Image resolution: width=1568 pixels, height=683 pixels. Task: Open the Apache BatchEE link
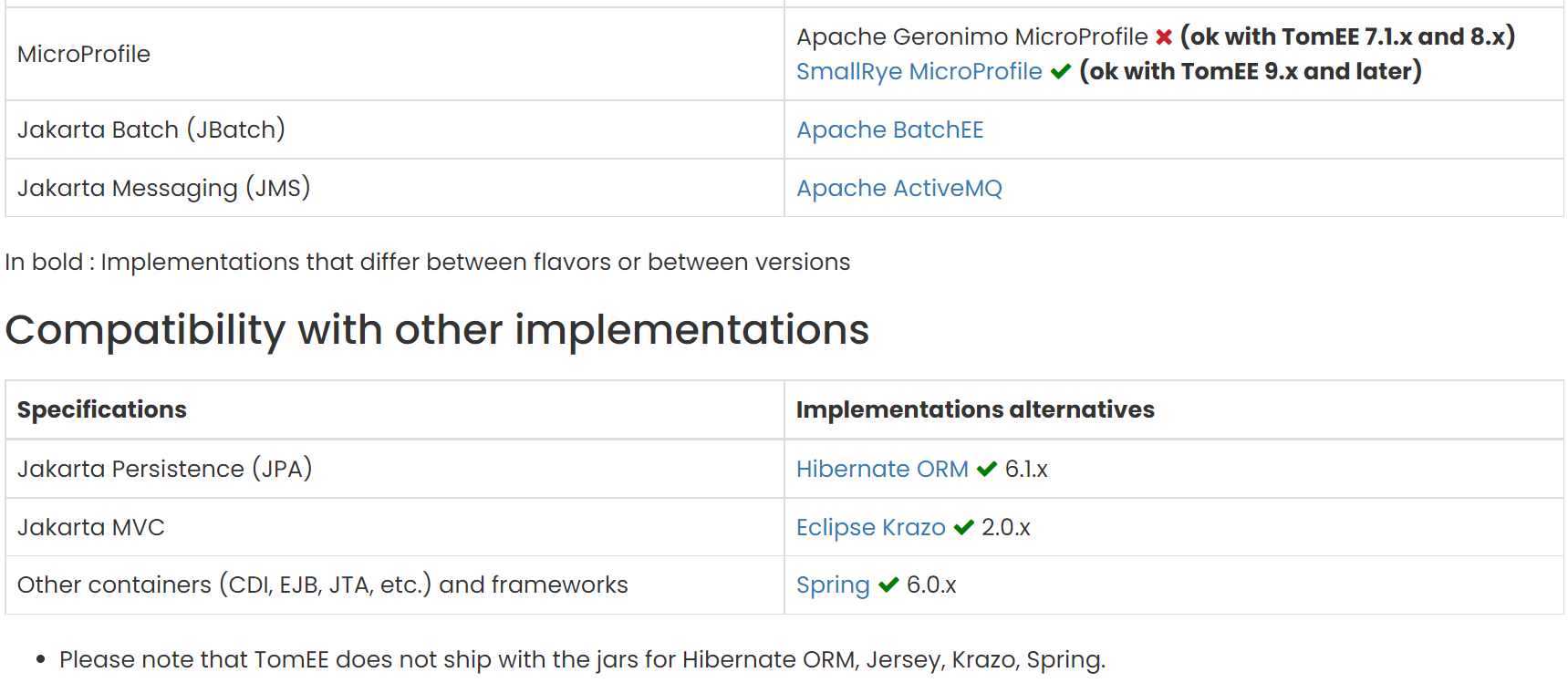point(889,130)
